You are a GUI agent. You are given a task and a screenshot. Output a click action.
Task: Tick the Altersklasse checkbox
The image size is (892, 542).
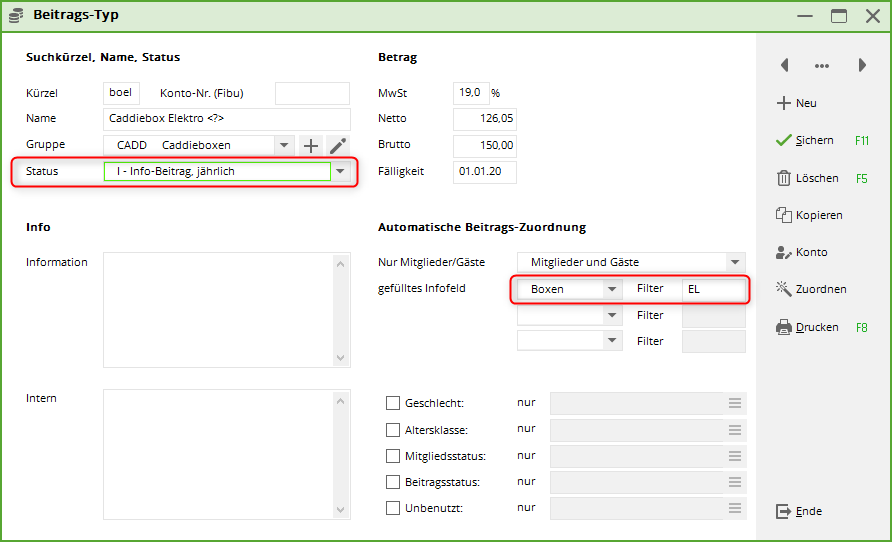(x=393, y=430)
